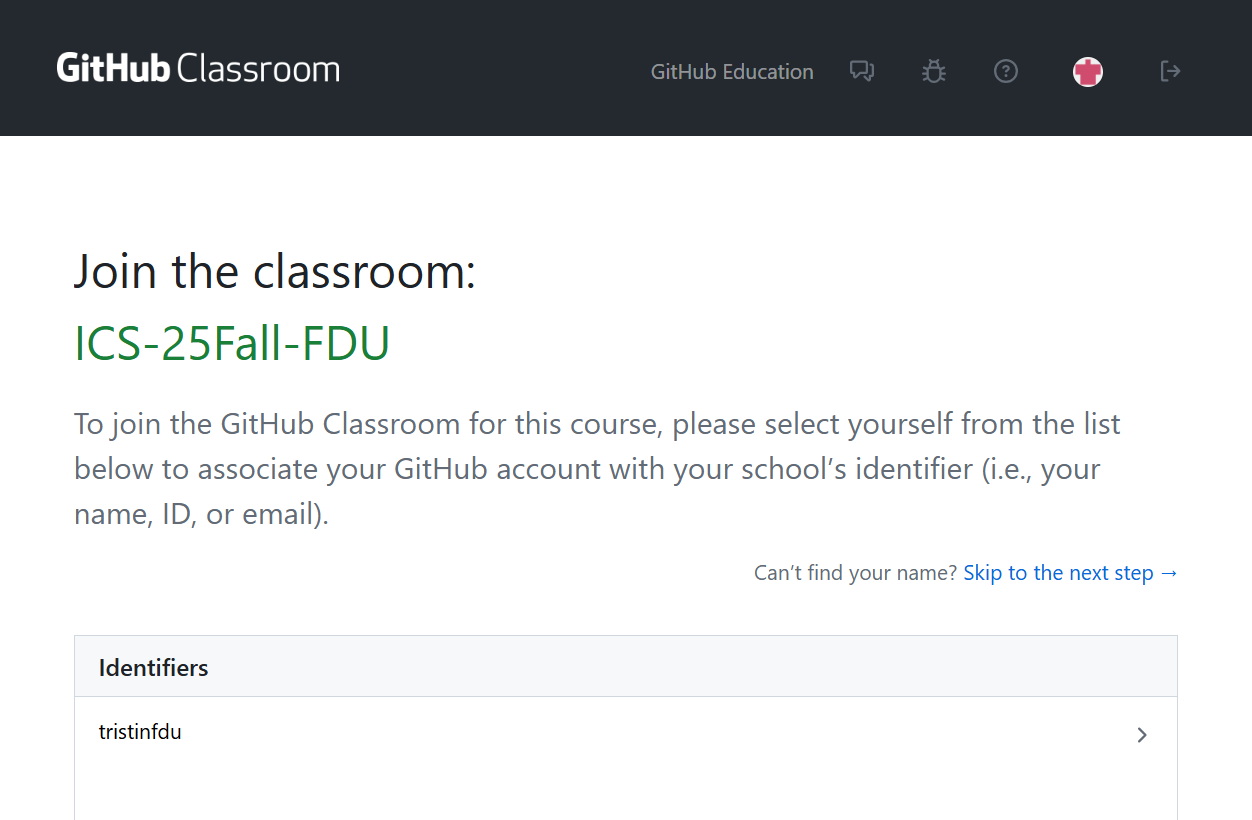1252x820 pixels.
Task: Click the Identifiers list header
Action: (x=154, y=668)
